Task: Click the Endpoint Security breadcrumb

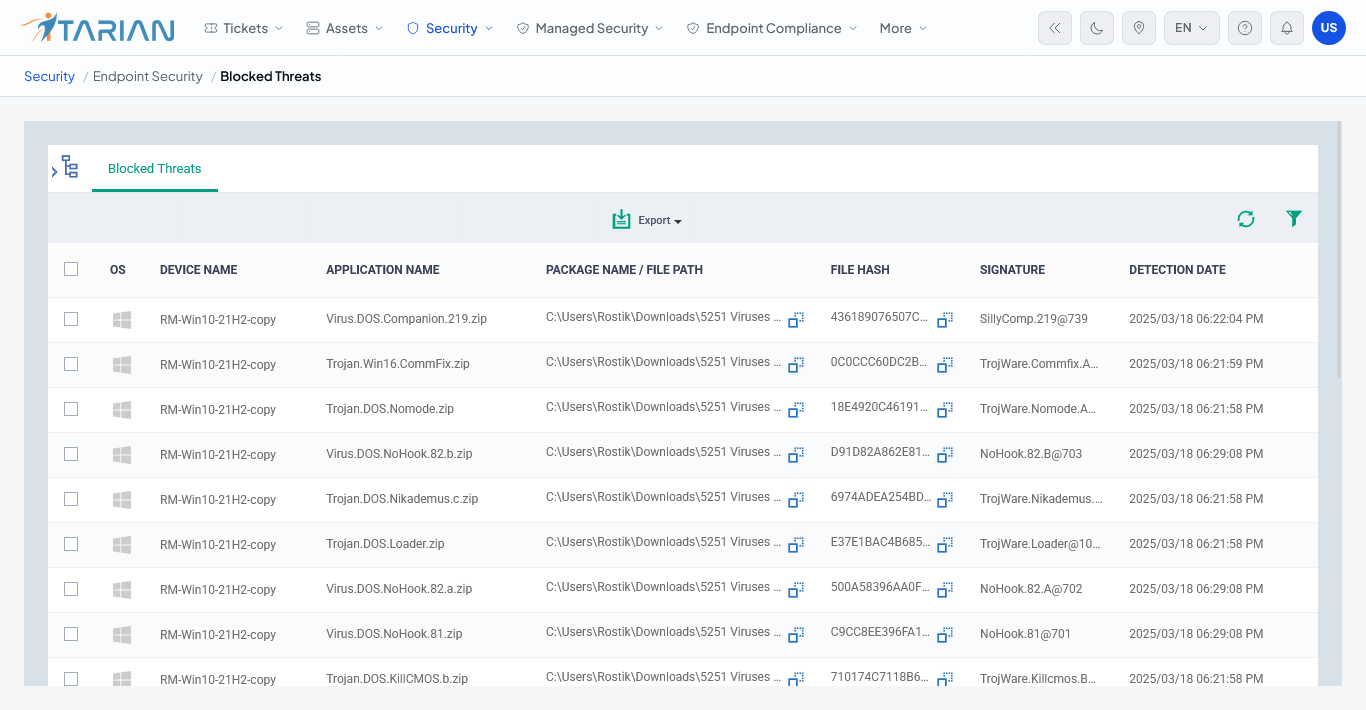Action: pos(148,76)
